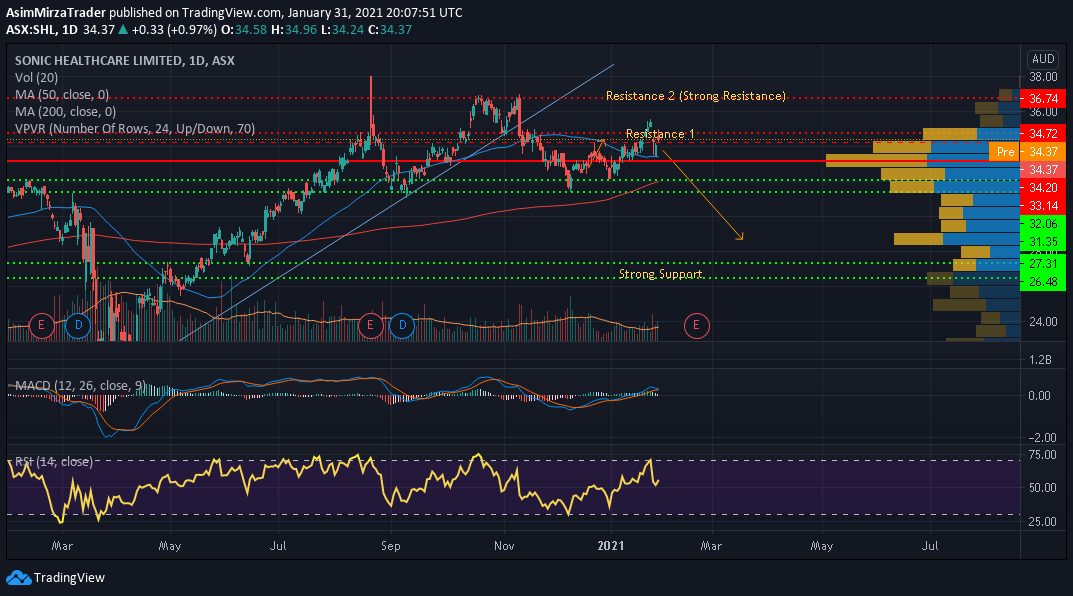Click the Vol (20) indicator legend
Screen dimensions: 1073x596
point(36,77)
